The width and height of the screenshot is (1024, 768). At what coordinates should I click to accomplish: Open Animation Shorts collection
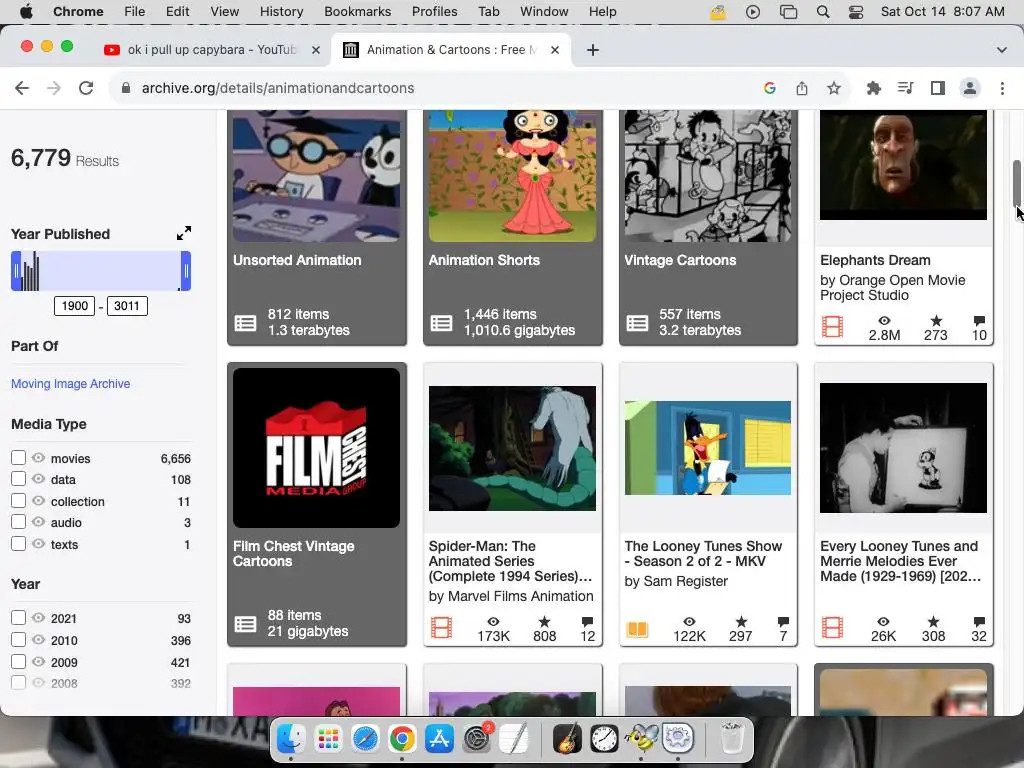pos(513,227)
